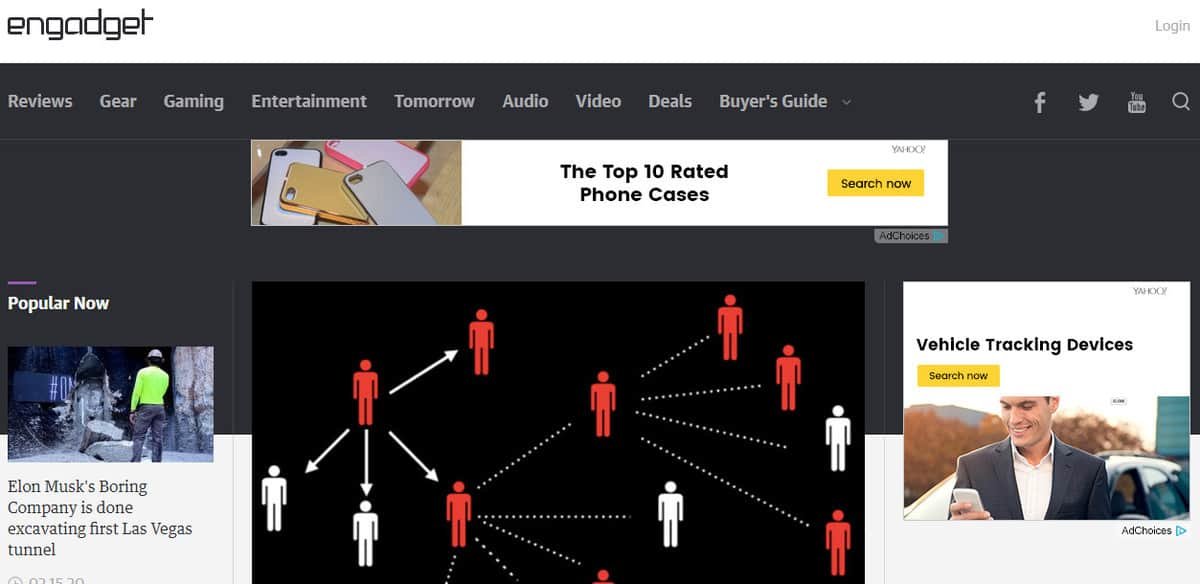Expand the Buyer's Guide dropdown chevron

pyautogui.click(x=846, y=102)
